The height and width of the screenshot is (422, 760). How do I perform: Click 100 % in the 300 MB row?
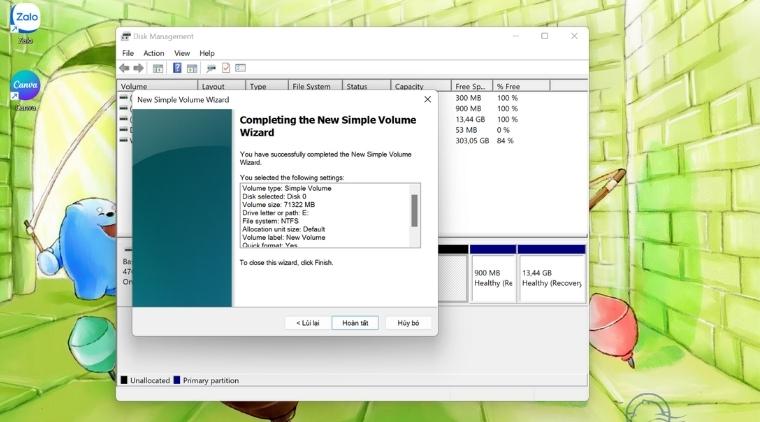(x=507, y=98)
